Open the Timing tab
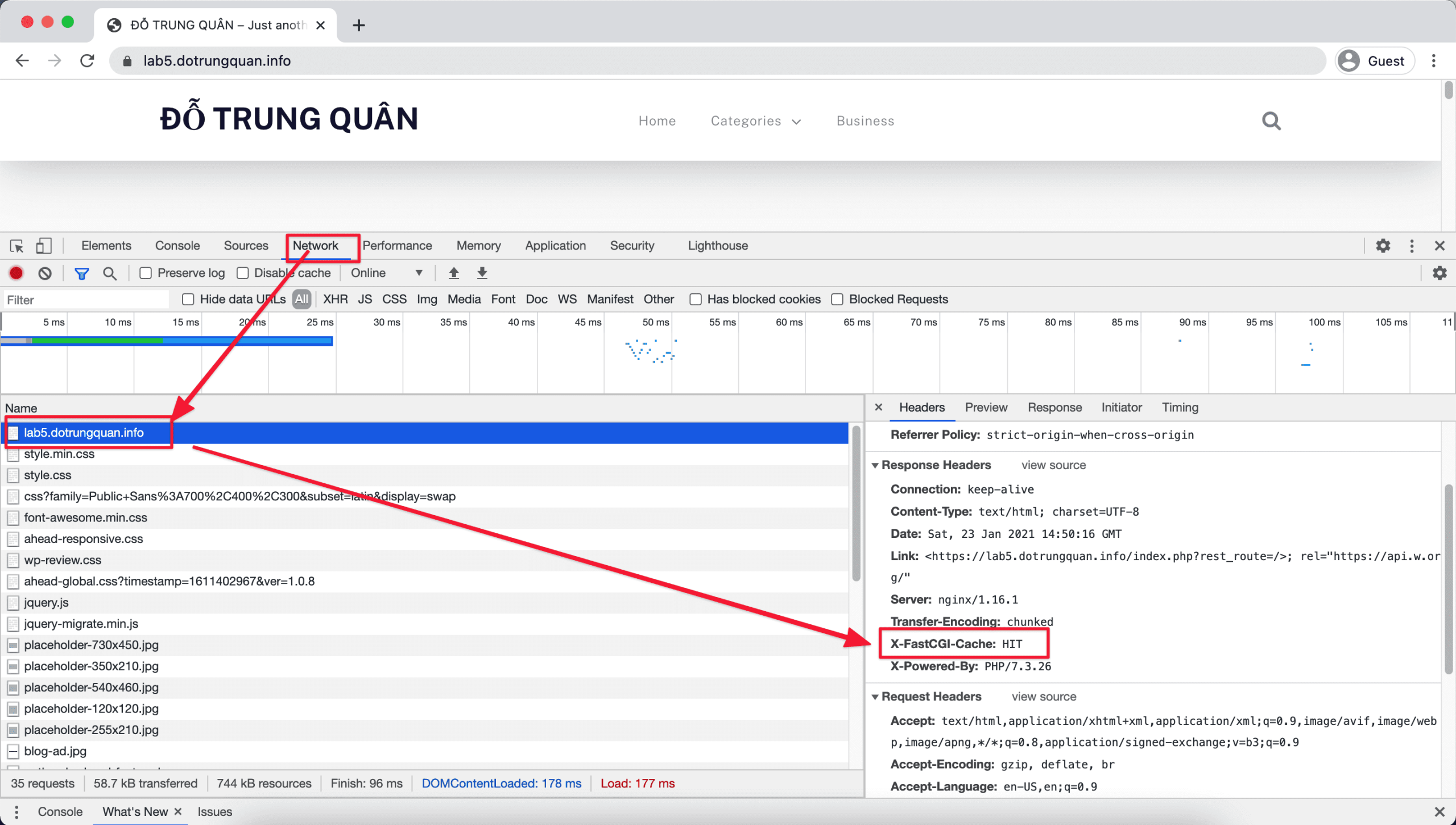Screen dimensions: 1456x825 tap(1180, 408)
